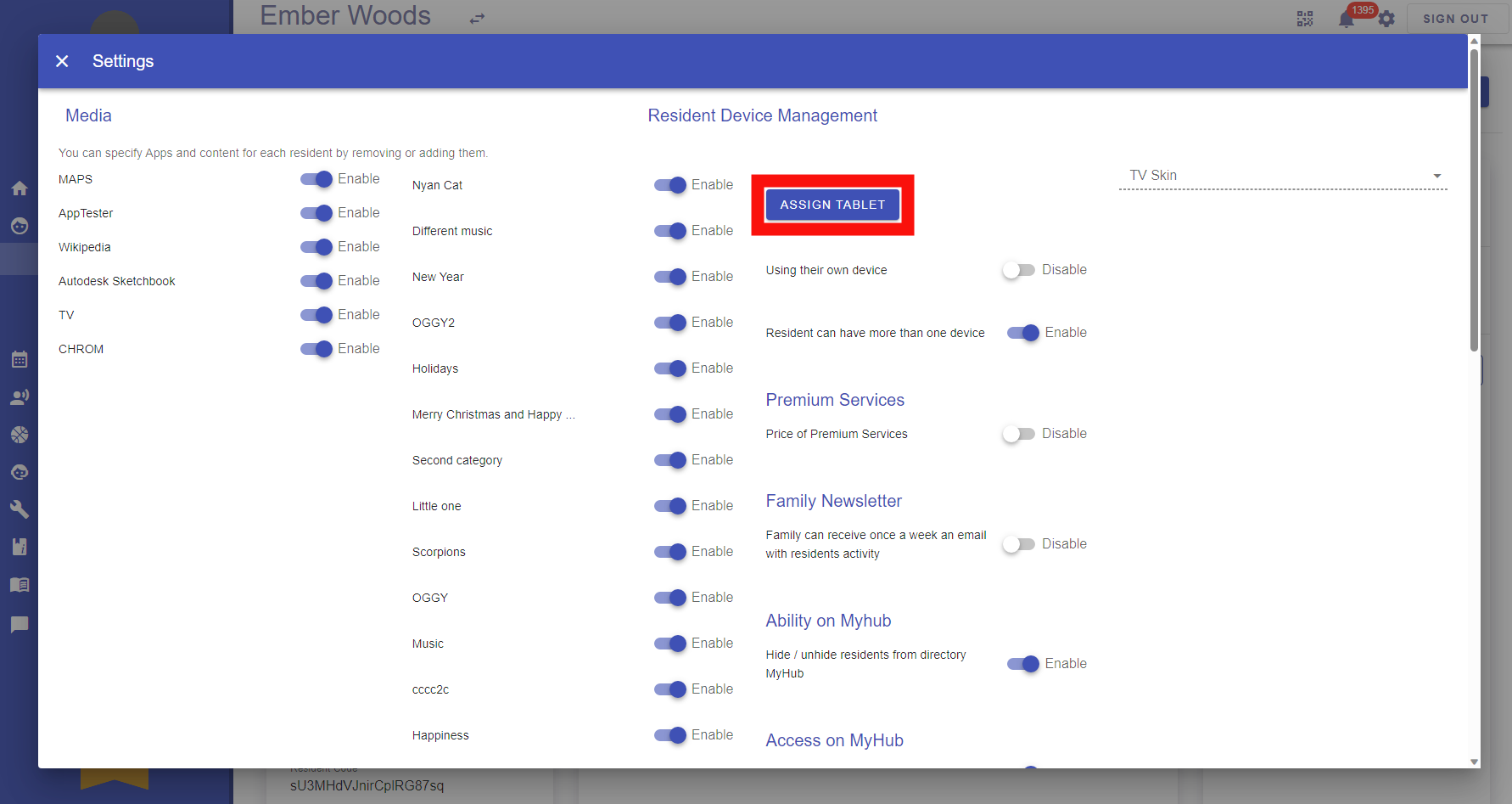Open the home icon in sidebar

(20, 188)
